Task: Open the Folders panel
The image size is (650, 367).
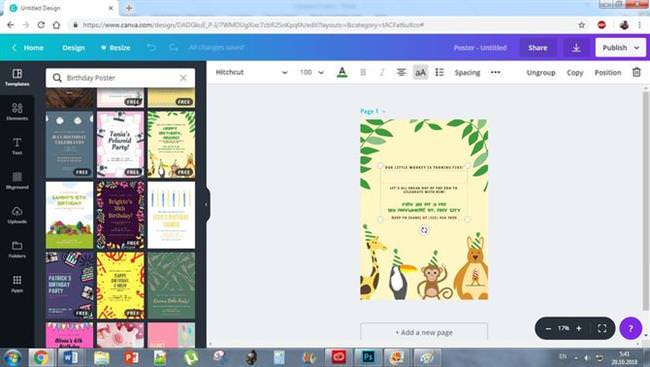Action: (17, 249)
